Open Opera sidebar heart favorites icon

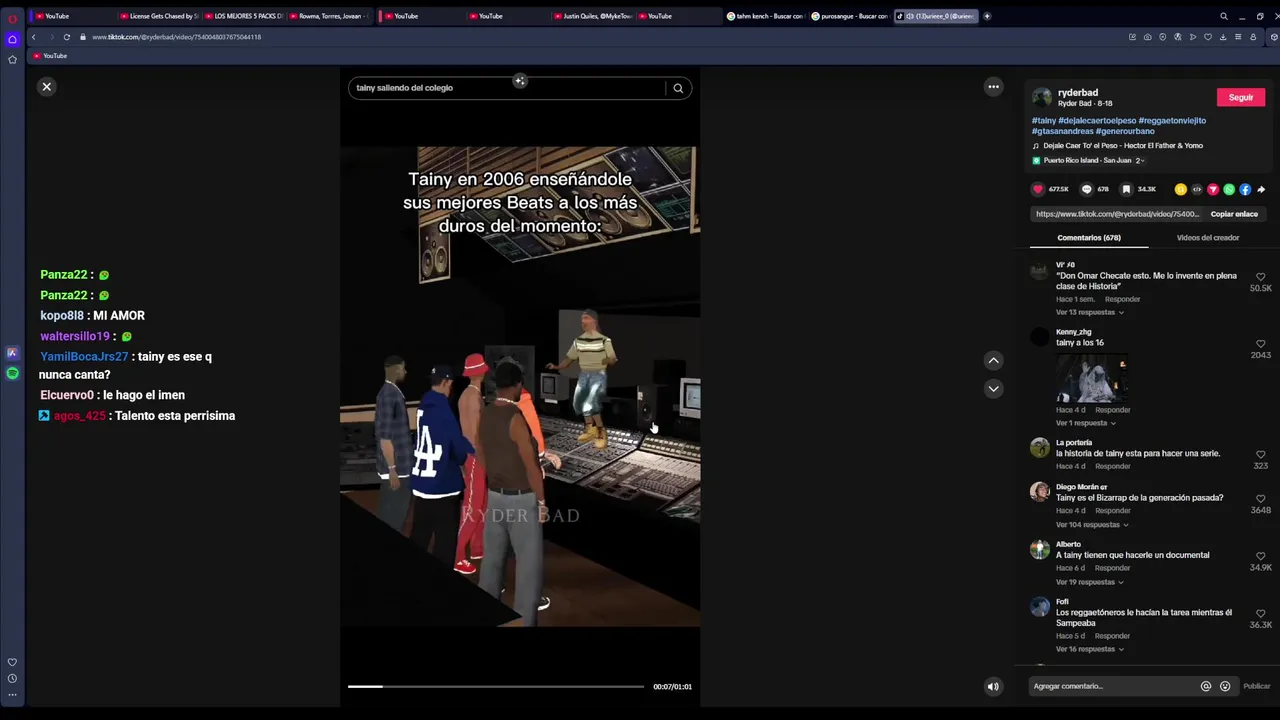[12, 662]
